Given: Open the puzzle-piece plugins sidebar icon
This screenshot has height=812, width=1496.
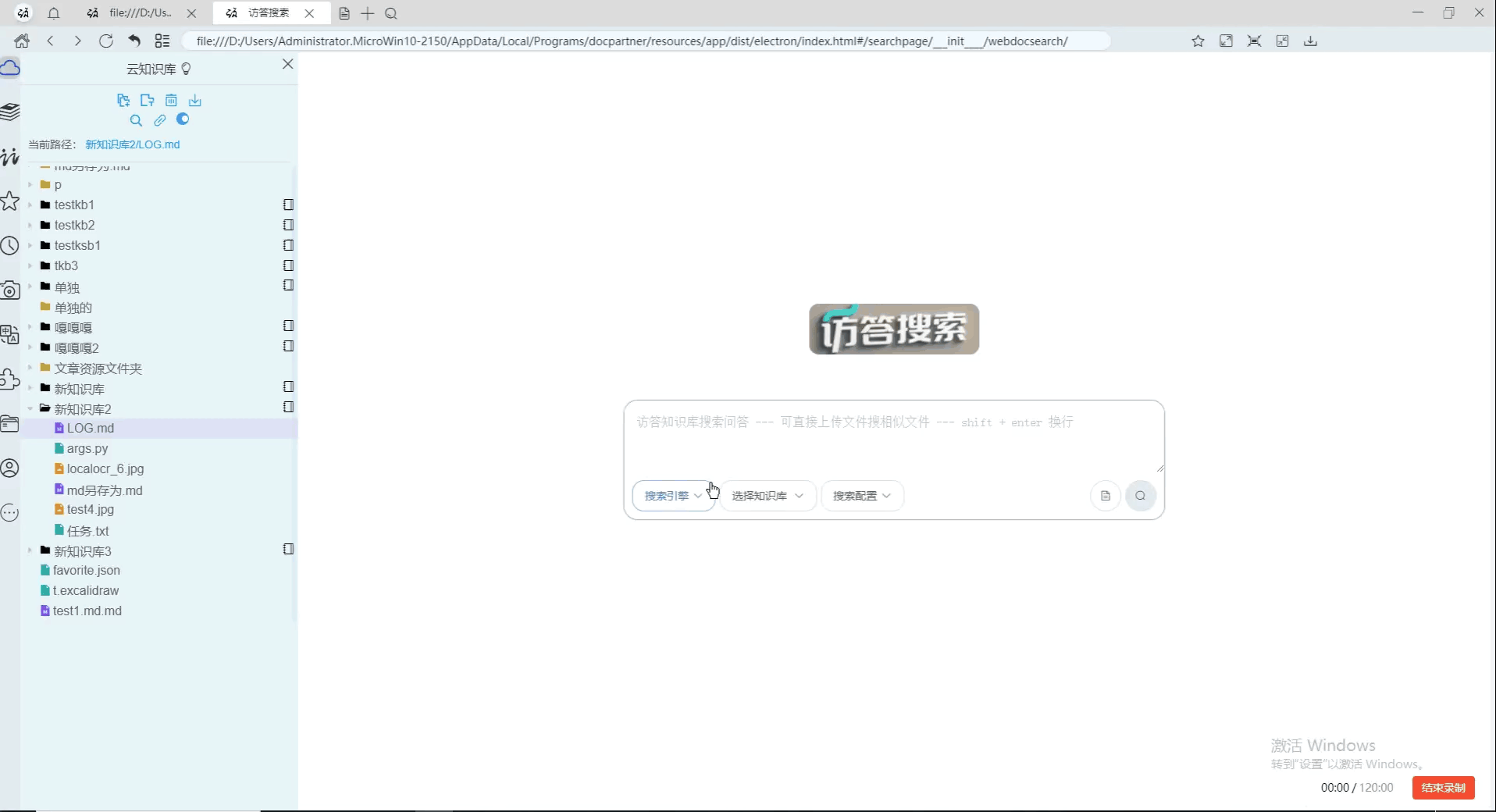Looking at the screenshot, I should [9, 379].
